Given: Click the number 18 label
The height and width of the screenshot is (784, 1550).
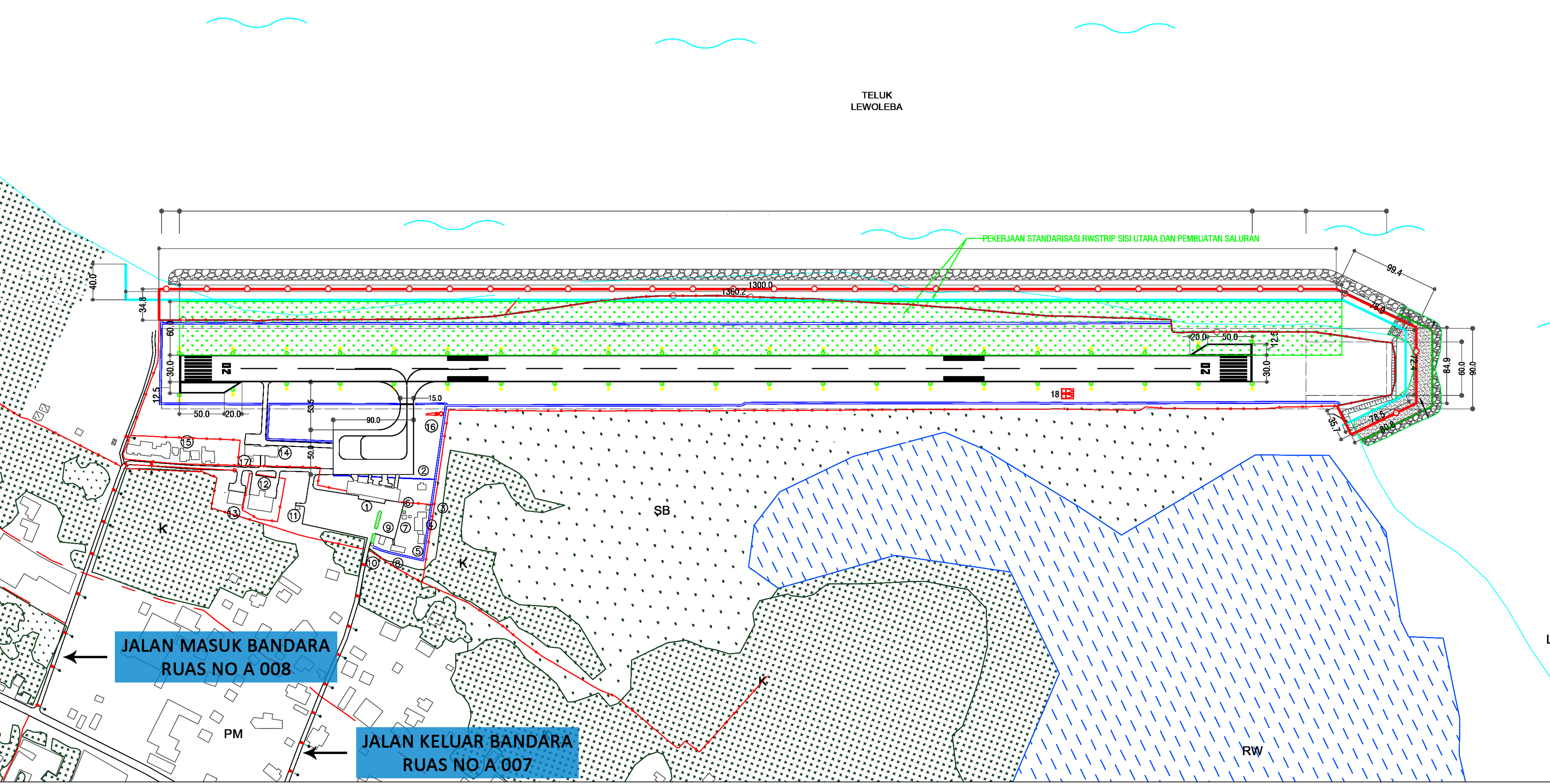Looking at the screenshot, I should click(1055, 394).
